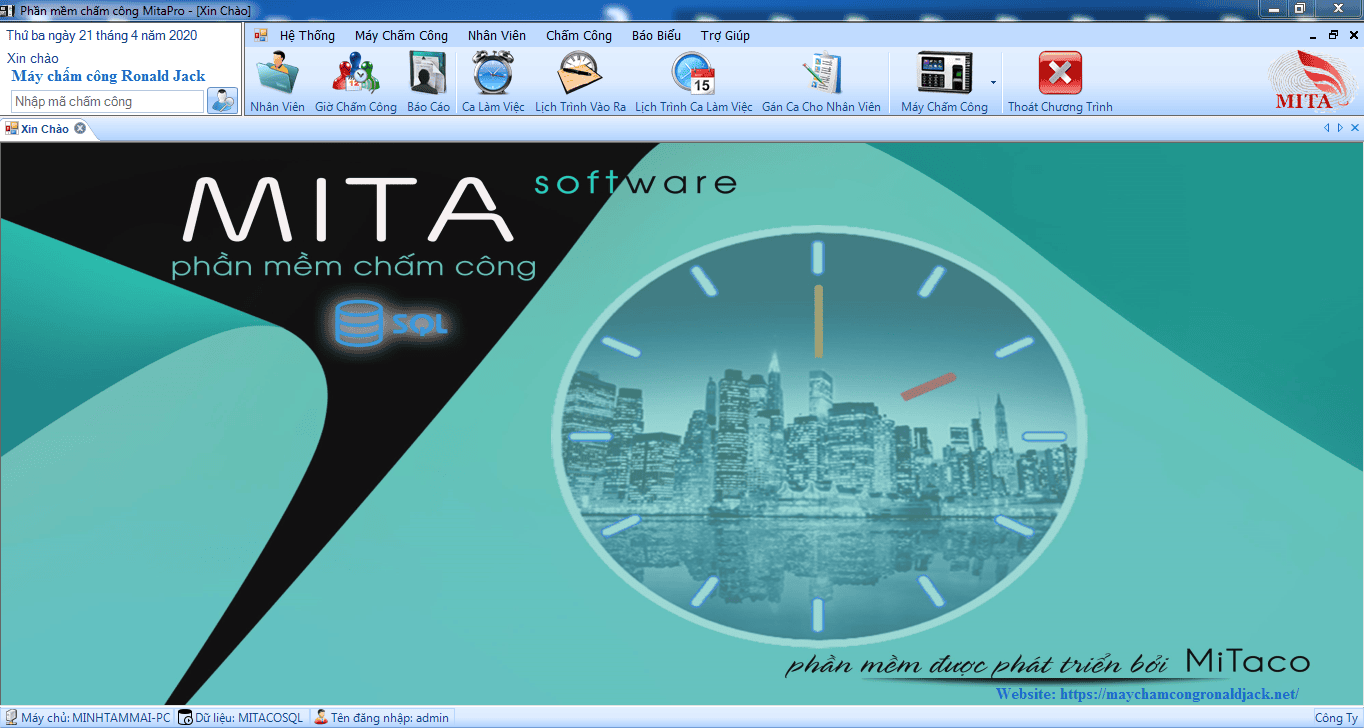1364x728 pixels.
Task: Select the Xin Chào tab
Action: pos(44,129)
